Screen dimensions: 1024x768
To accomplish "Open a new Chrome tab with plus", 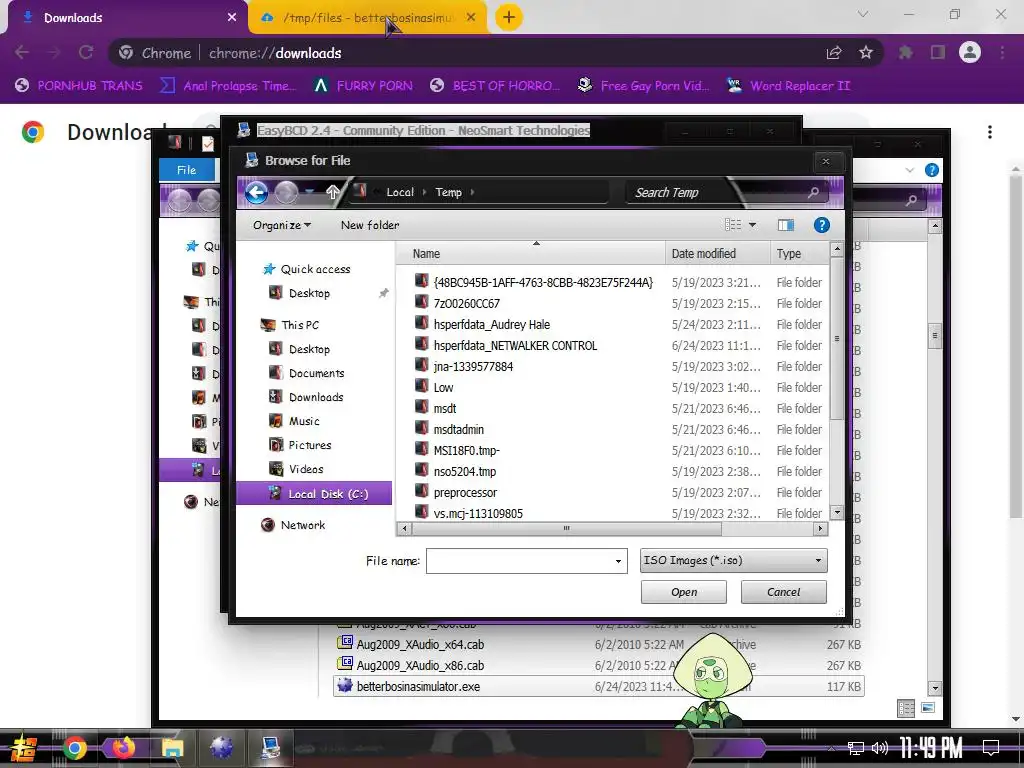I will pos(509,17).
